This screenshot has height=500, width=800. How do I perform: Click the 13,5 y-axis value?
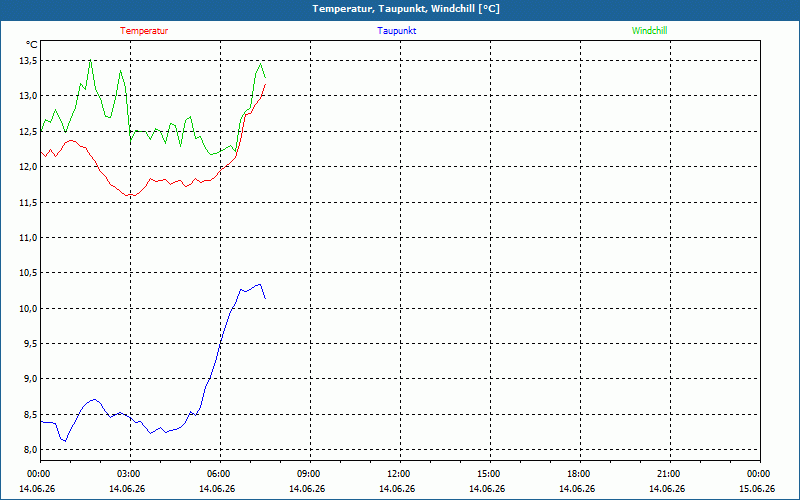pos(28,61)
